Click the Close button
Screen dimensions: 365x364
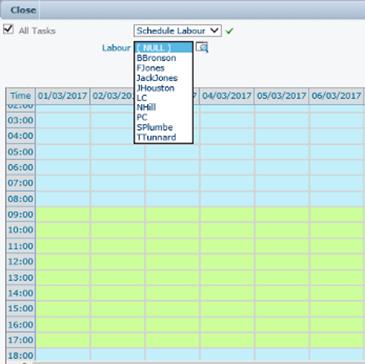23,10
